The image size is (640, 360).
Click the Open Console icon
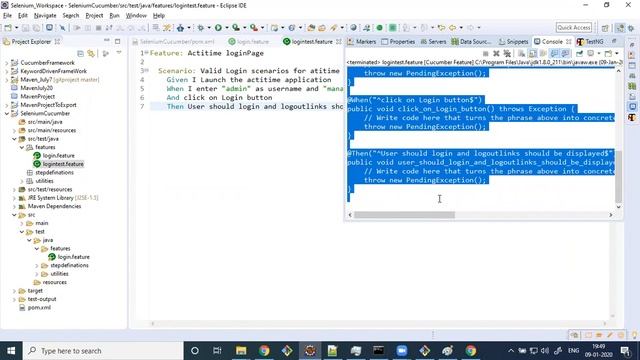point(609,53)
